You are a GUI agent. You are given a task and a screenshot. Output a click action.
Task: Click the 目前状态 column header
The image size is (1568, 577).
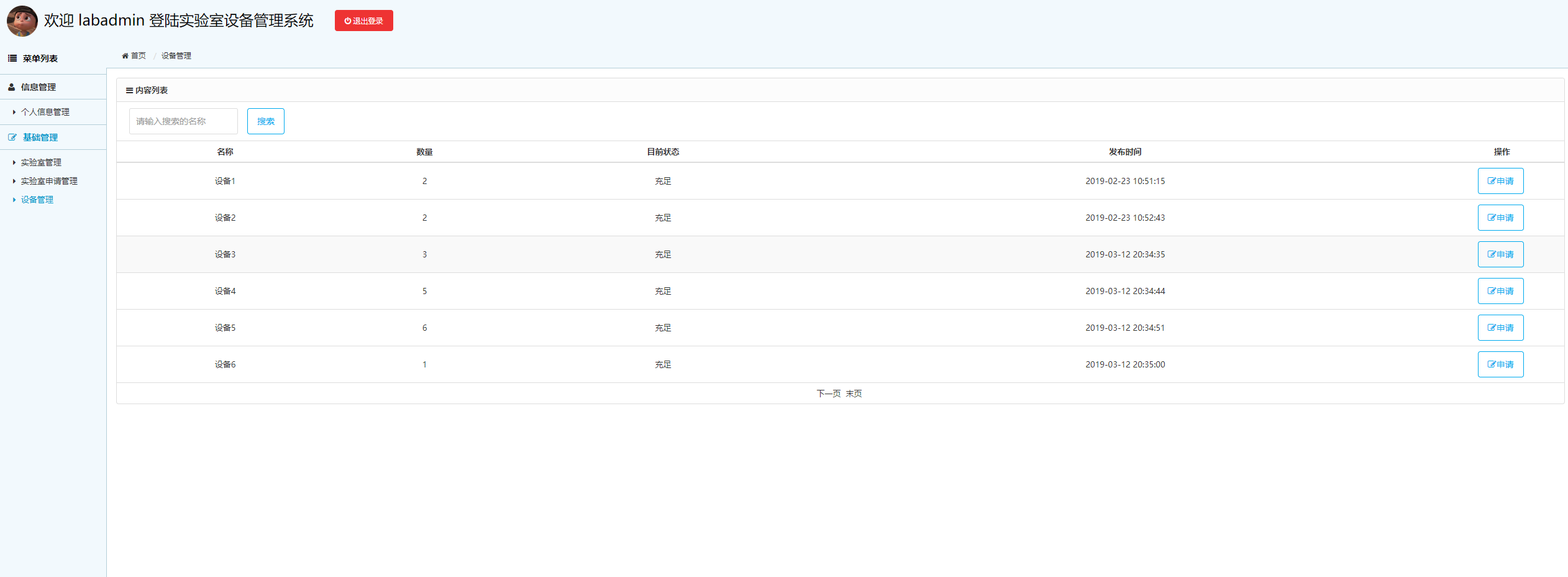663,152
